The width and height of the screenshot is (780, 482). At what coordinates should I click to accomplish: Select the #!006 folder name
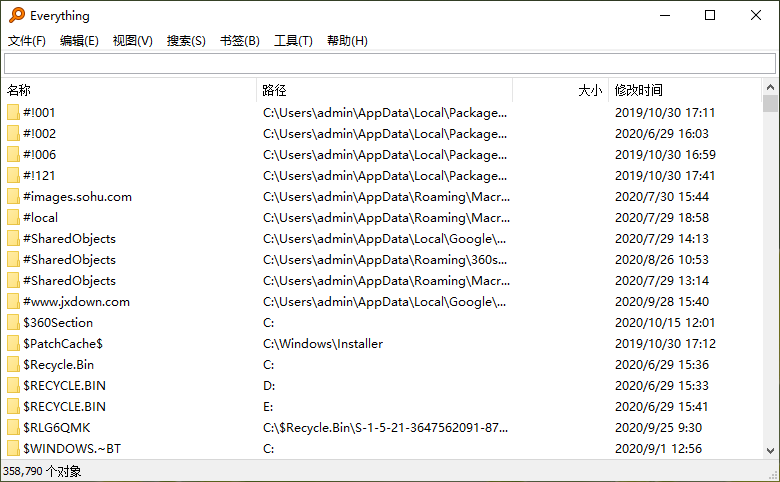(39, 155)
